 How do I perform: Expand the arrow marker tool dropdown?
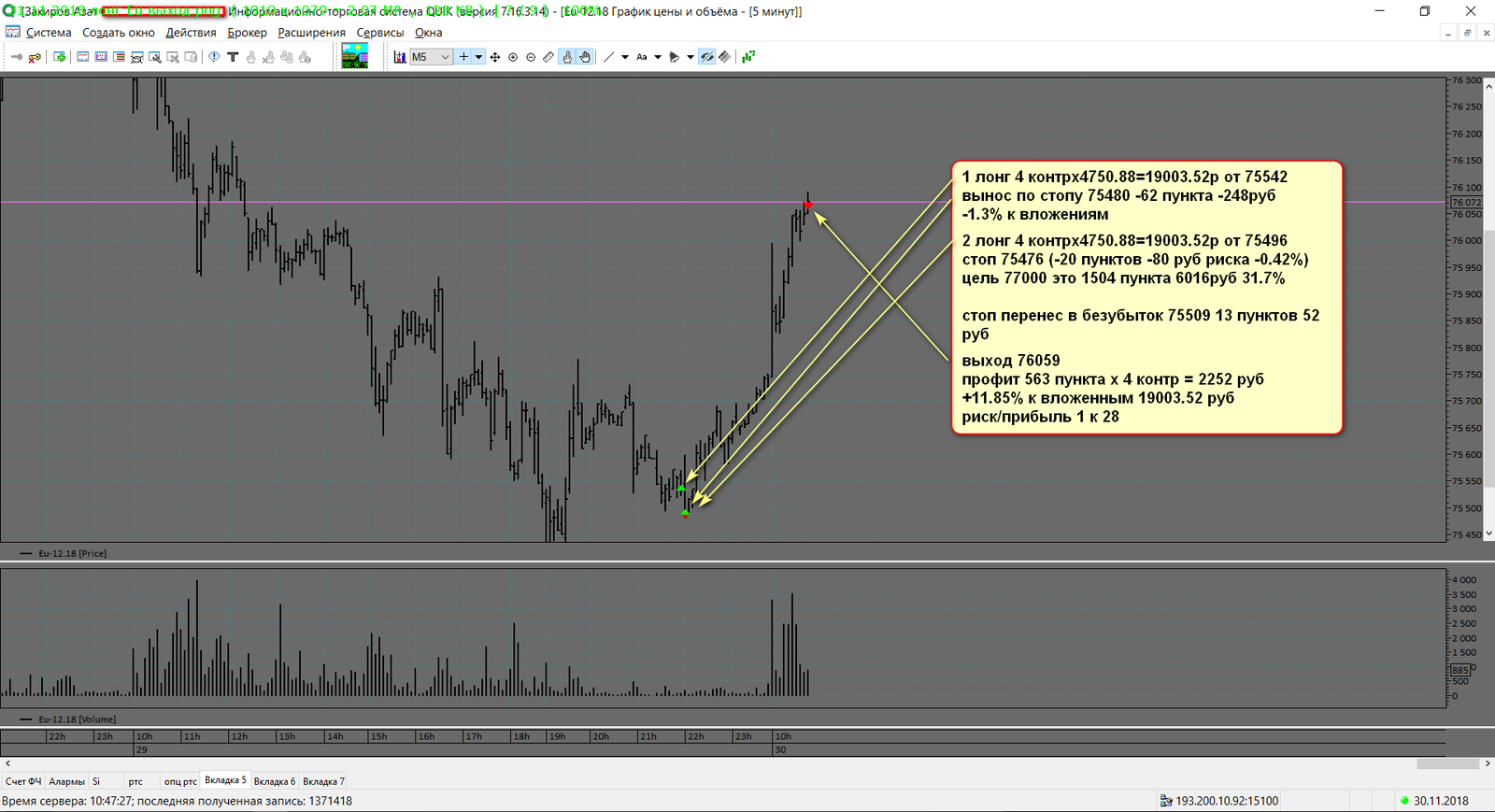691,57
